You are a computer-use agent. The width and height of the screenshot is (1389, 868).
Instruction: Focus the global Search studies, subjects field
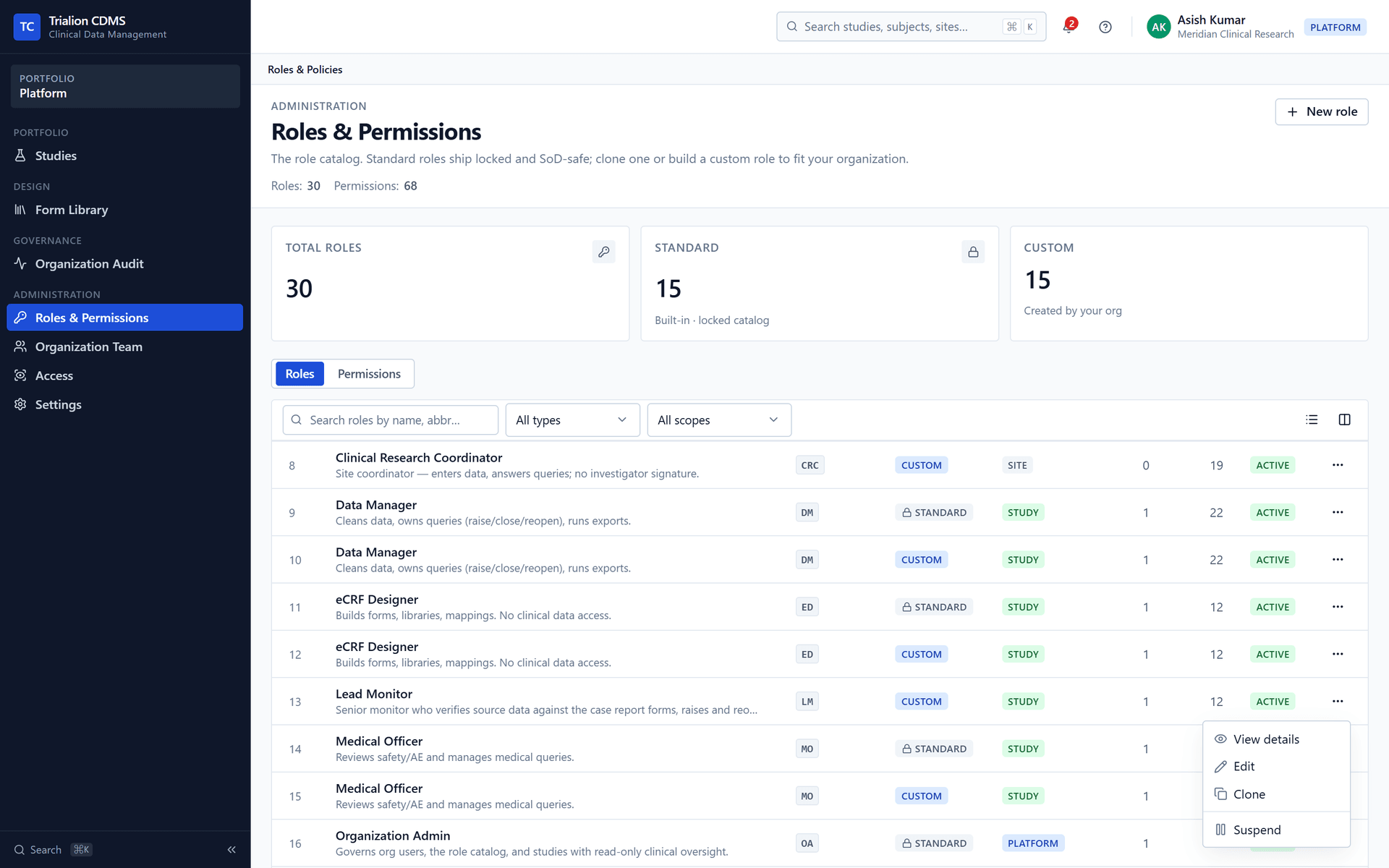click(911, 27)
